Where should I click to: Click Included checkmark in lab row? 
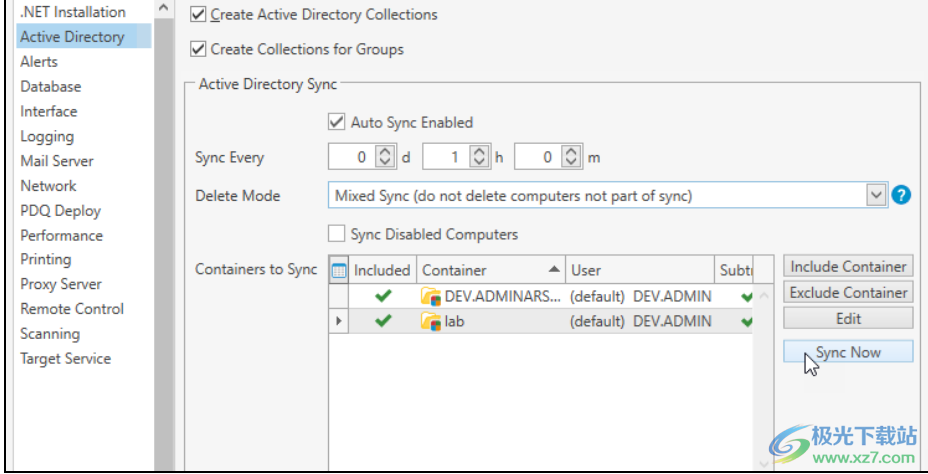(x=384, y=321)
